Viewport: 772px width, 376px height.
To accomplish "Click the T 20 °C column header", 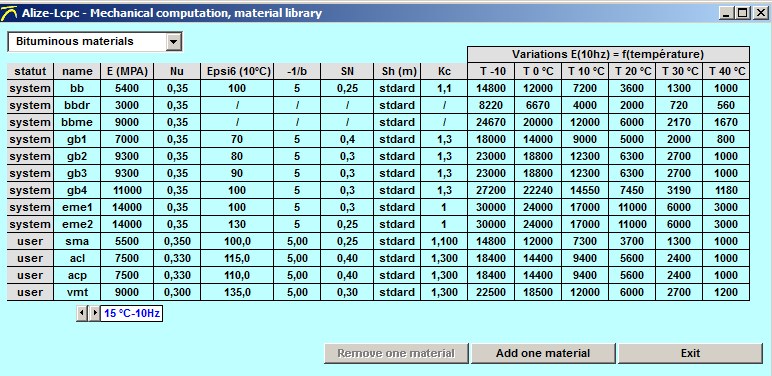I will click(633, 71).
